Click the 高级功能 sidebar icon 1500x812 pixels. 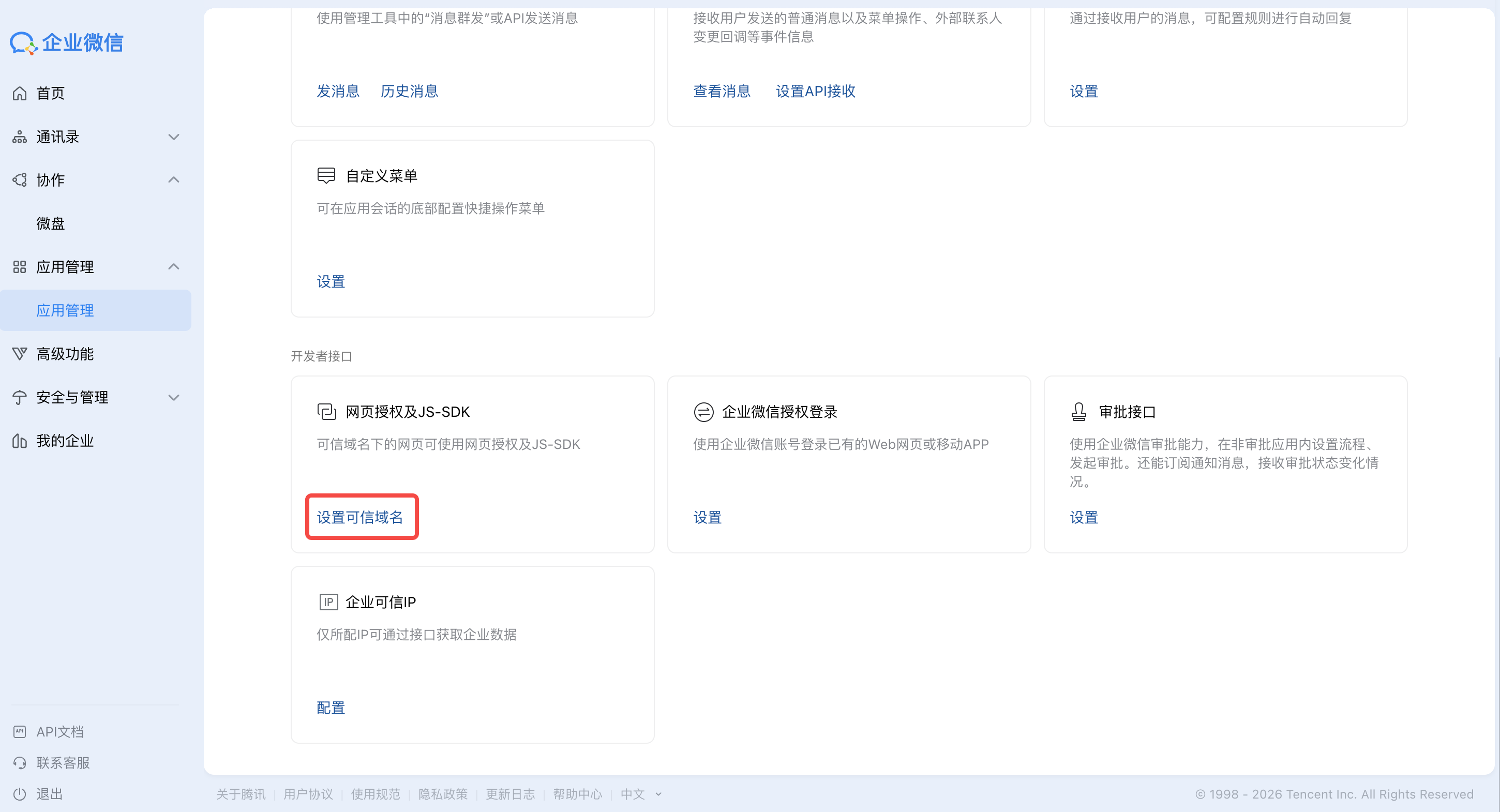pos(20,354)
